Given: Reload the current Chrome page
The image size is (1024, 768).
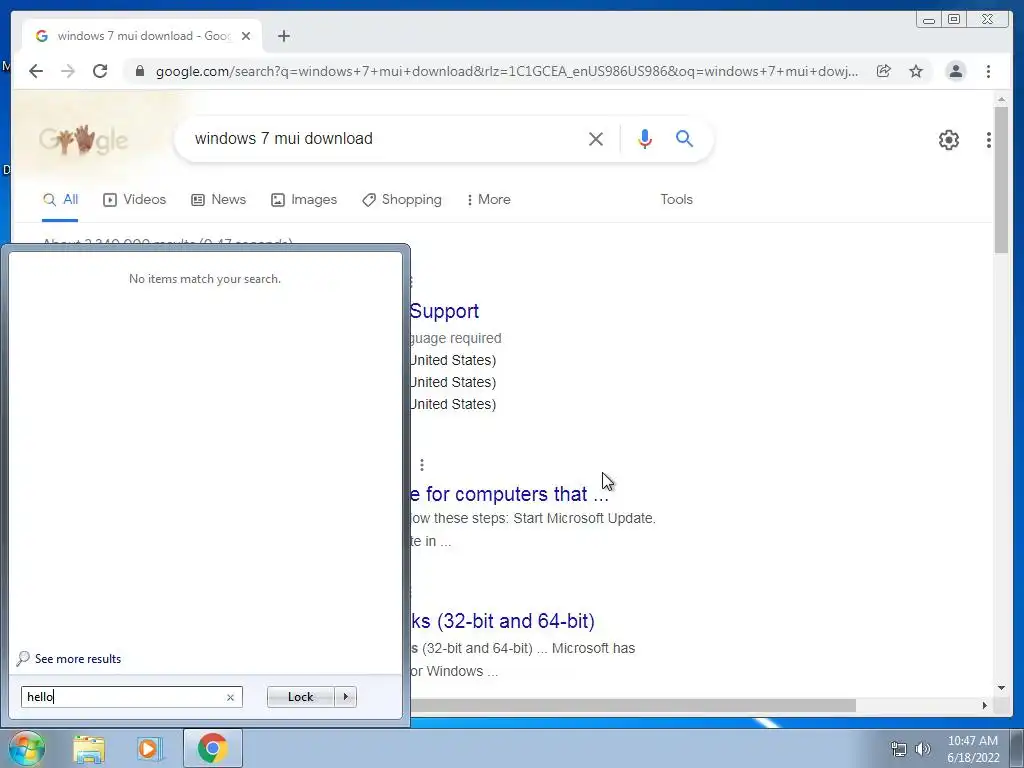Looking at the screenshot, I should 100,71.
